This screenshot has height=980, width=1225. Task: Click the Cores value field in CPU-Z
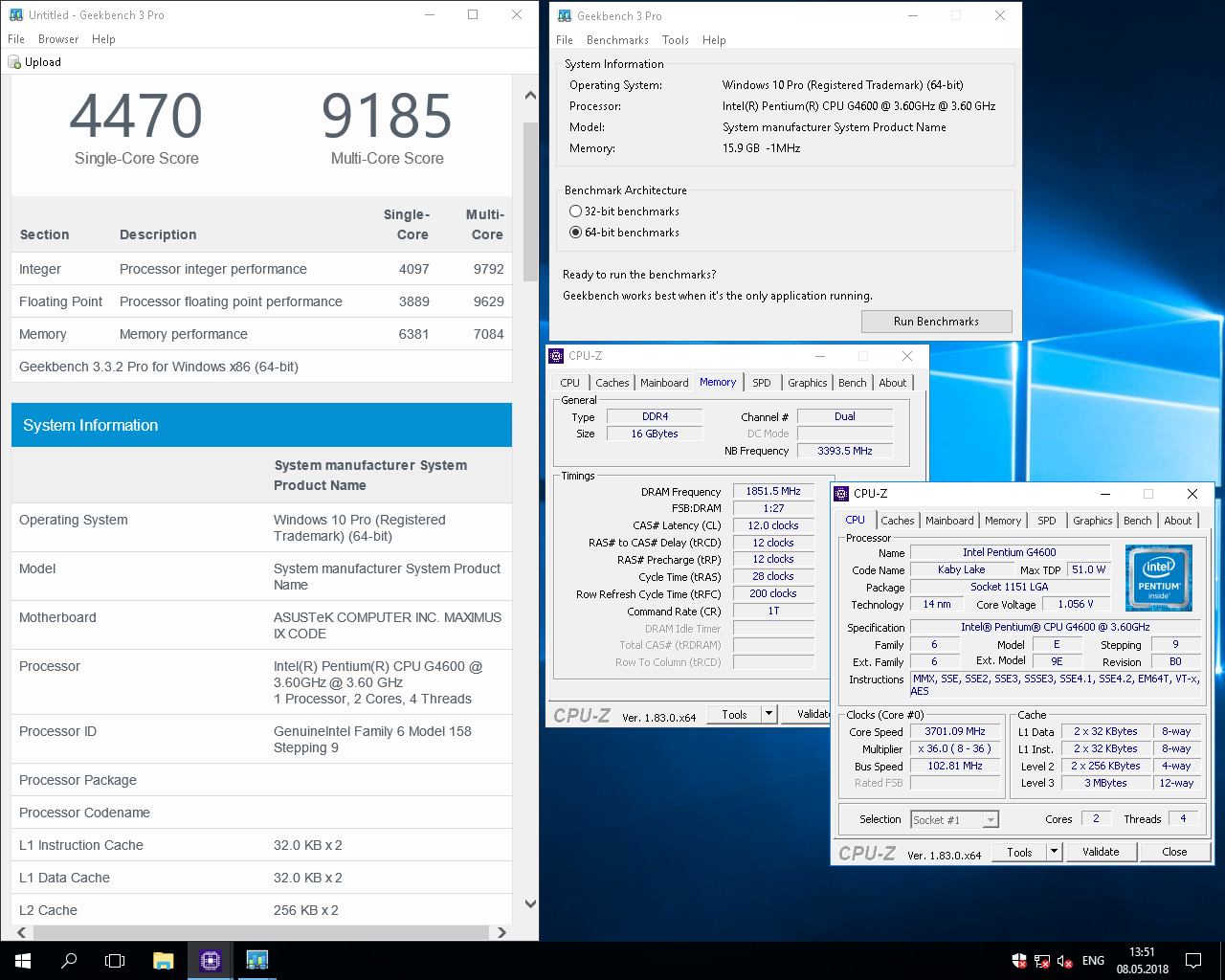(x=1096, y=818)
